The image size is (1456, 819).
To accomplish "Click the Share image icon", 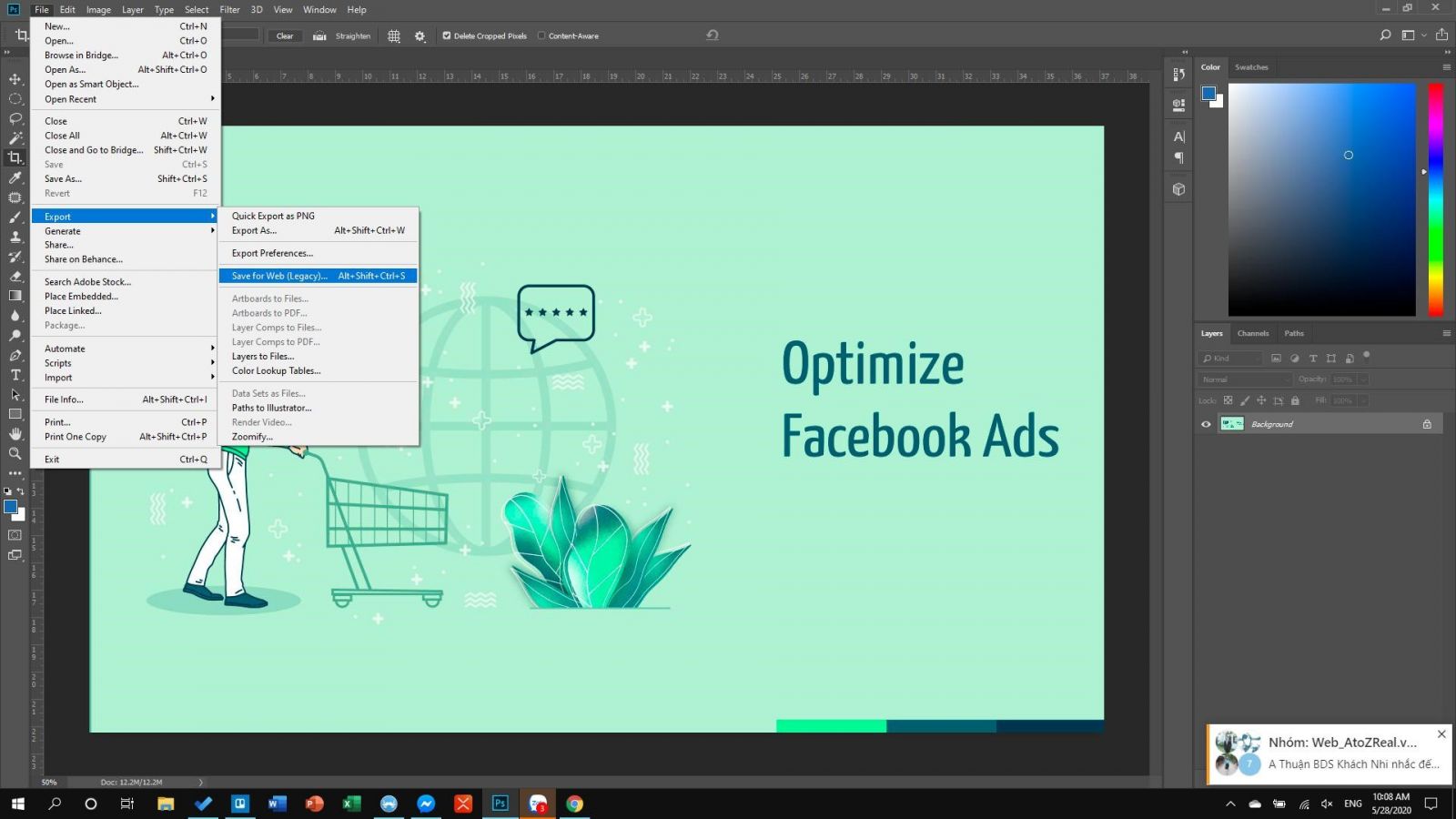I will [1441, 35].
